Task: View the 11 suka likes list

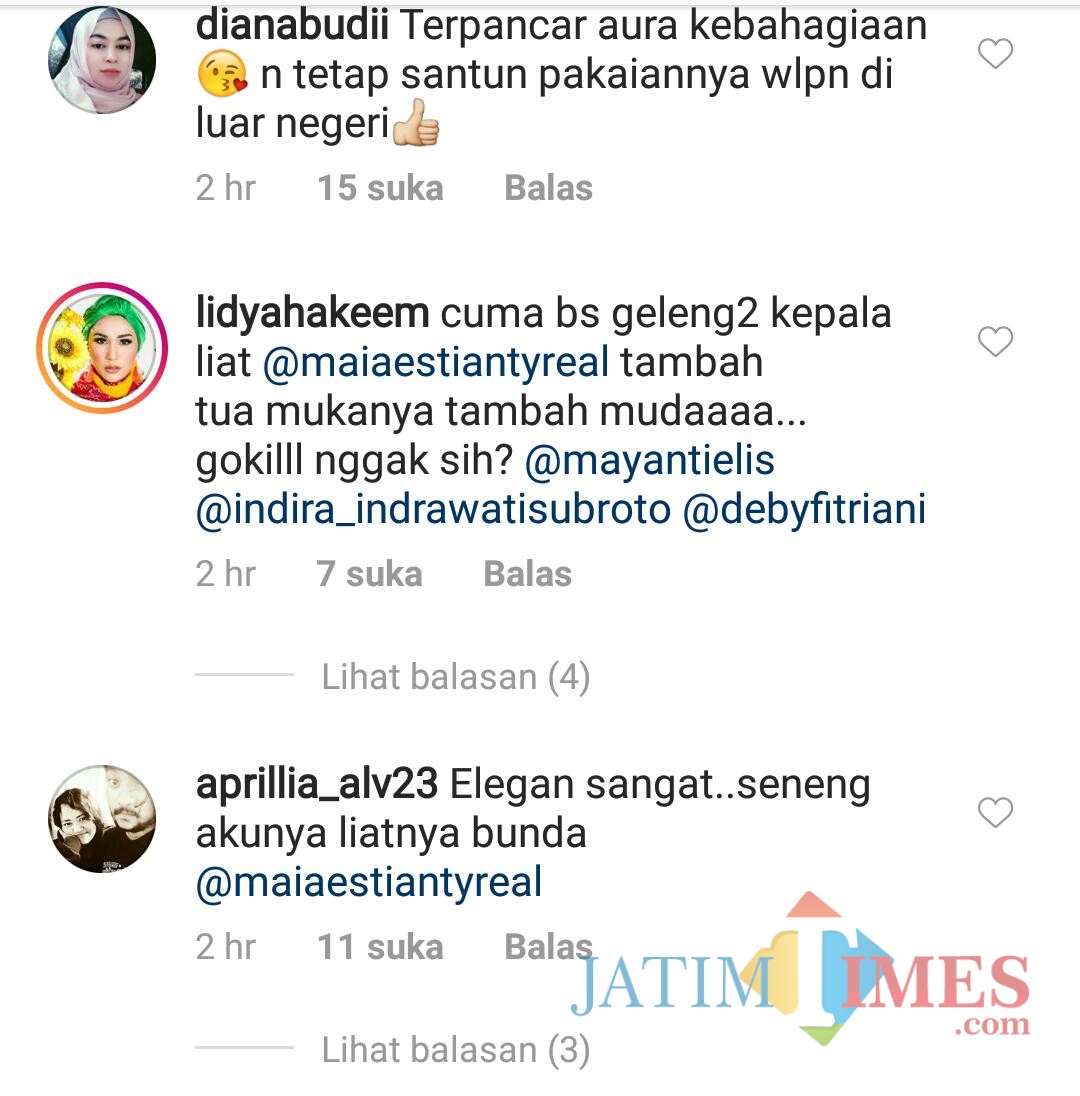Action: point(380,947)
